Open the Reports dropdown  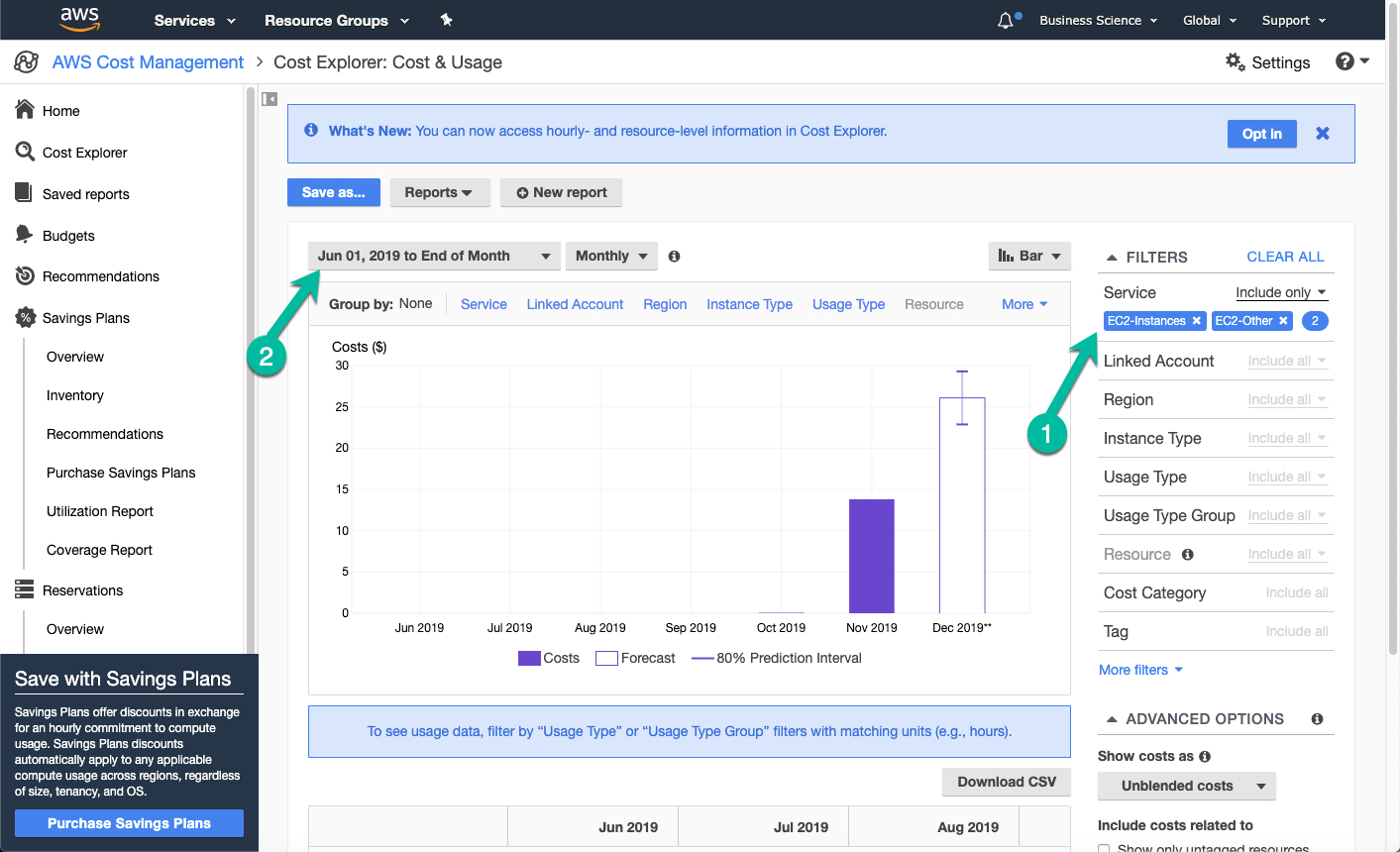439,192
